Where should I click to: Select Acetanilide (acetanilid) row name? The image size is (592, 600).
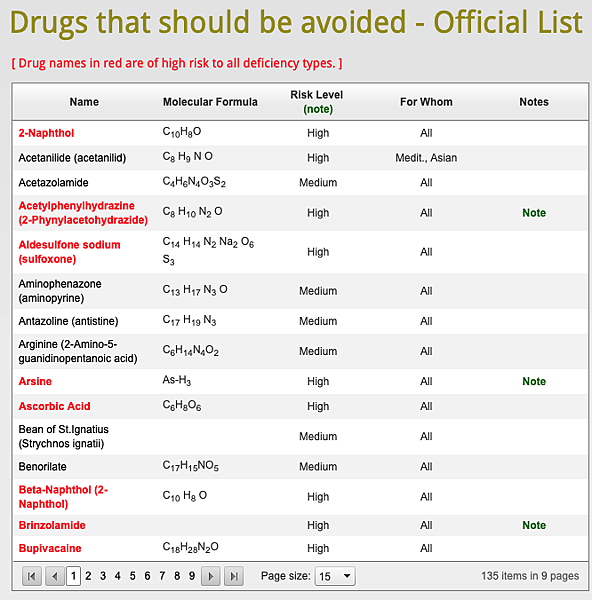pos(72,158)
